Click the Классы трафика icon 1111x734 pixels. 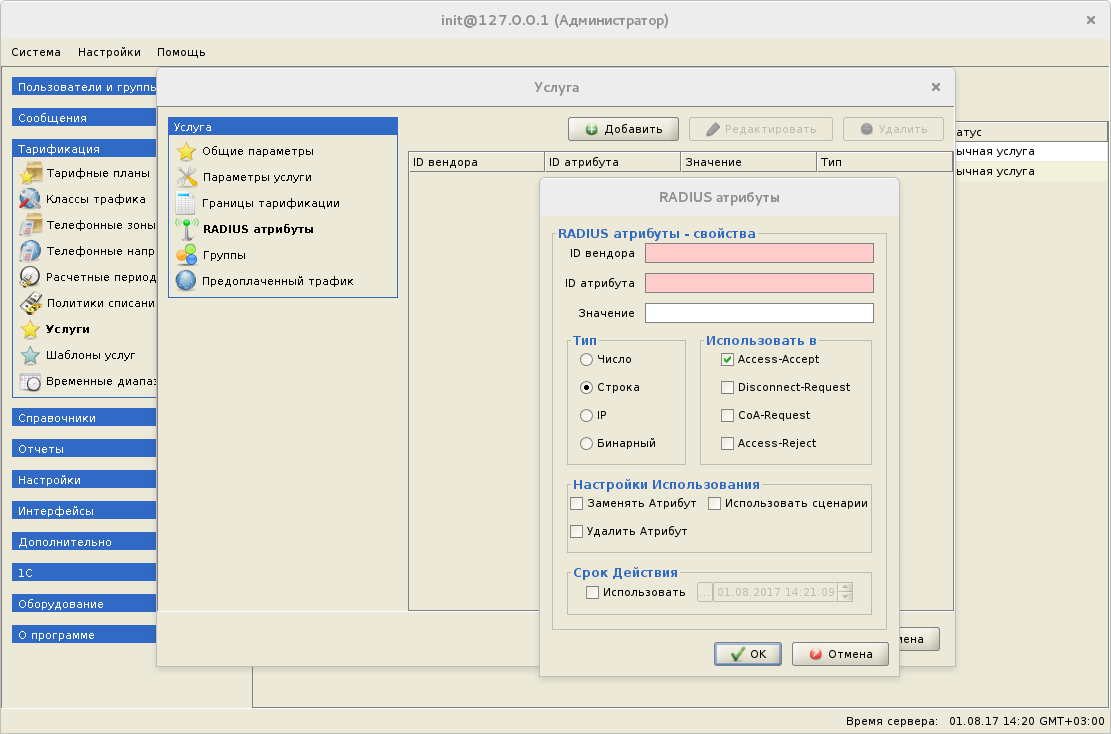[x=31, y=199]
